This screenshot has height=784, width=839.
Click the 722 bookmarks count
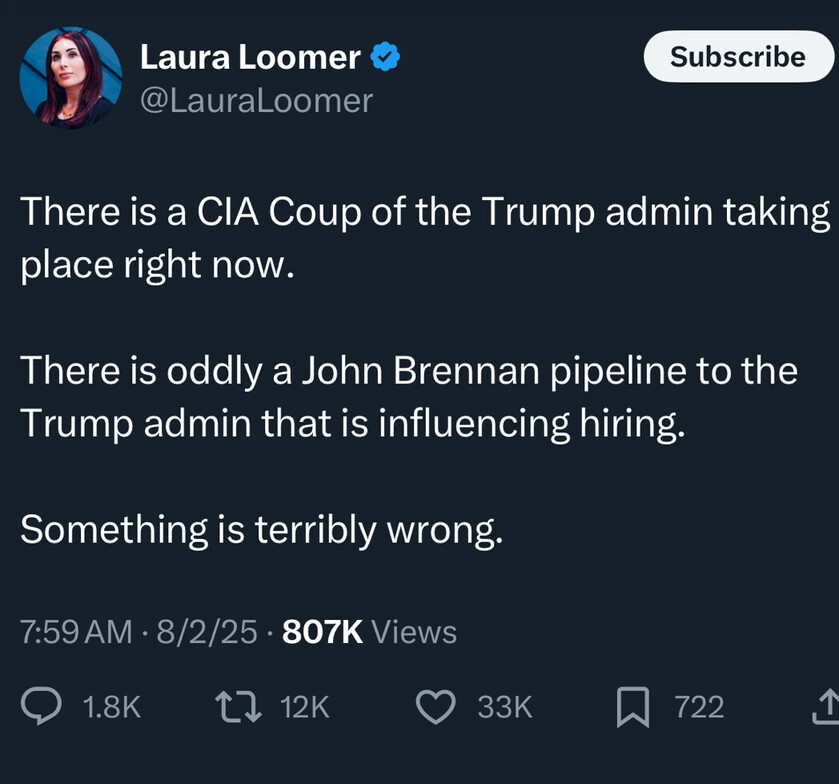[x=699, y=707]
